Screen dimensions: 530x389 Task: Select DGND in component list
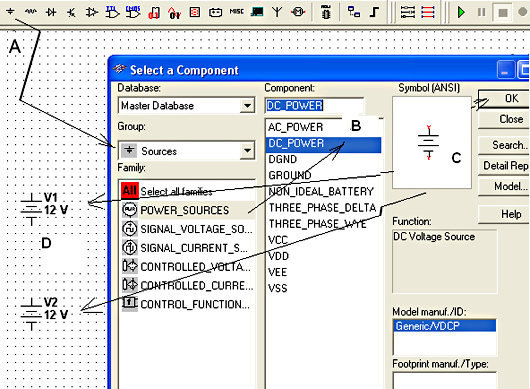(x=323, y=159)
